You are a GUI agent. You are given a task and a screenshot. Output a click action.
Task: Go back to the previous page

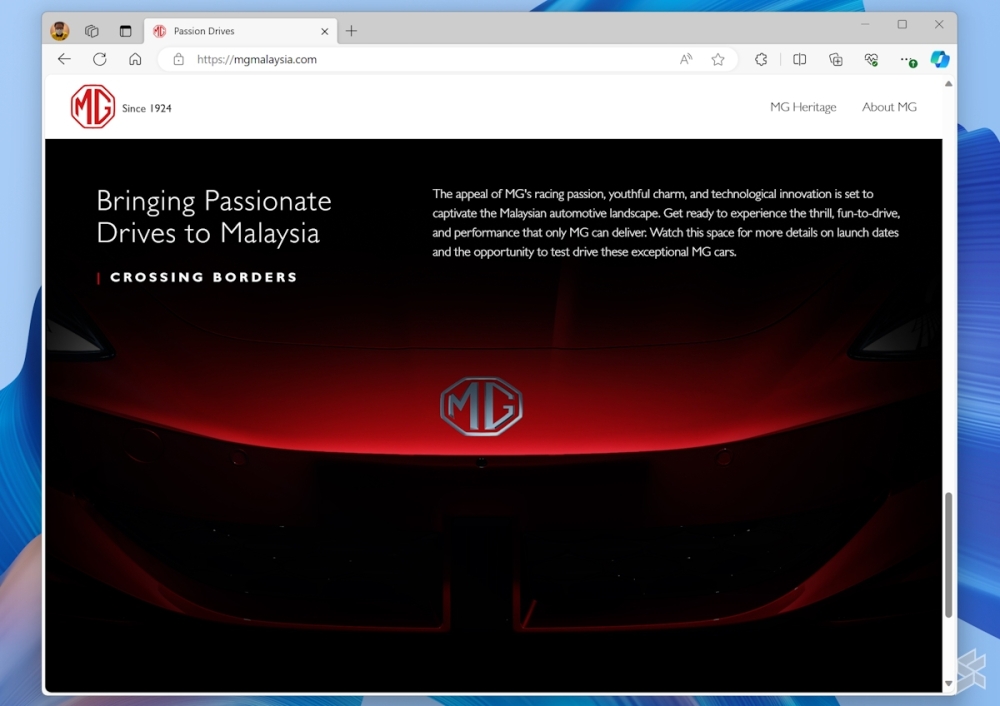point(64,59)
